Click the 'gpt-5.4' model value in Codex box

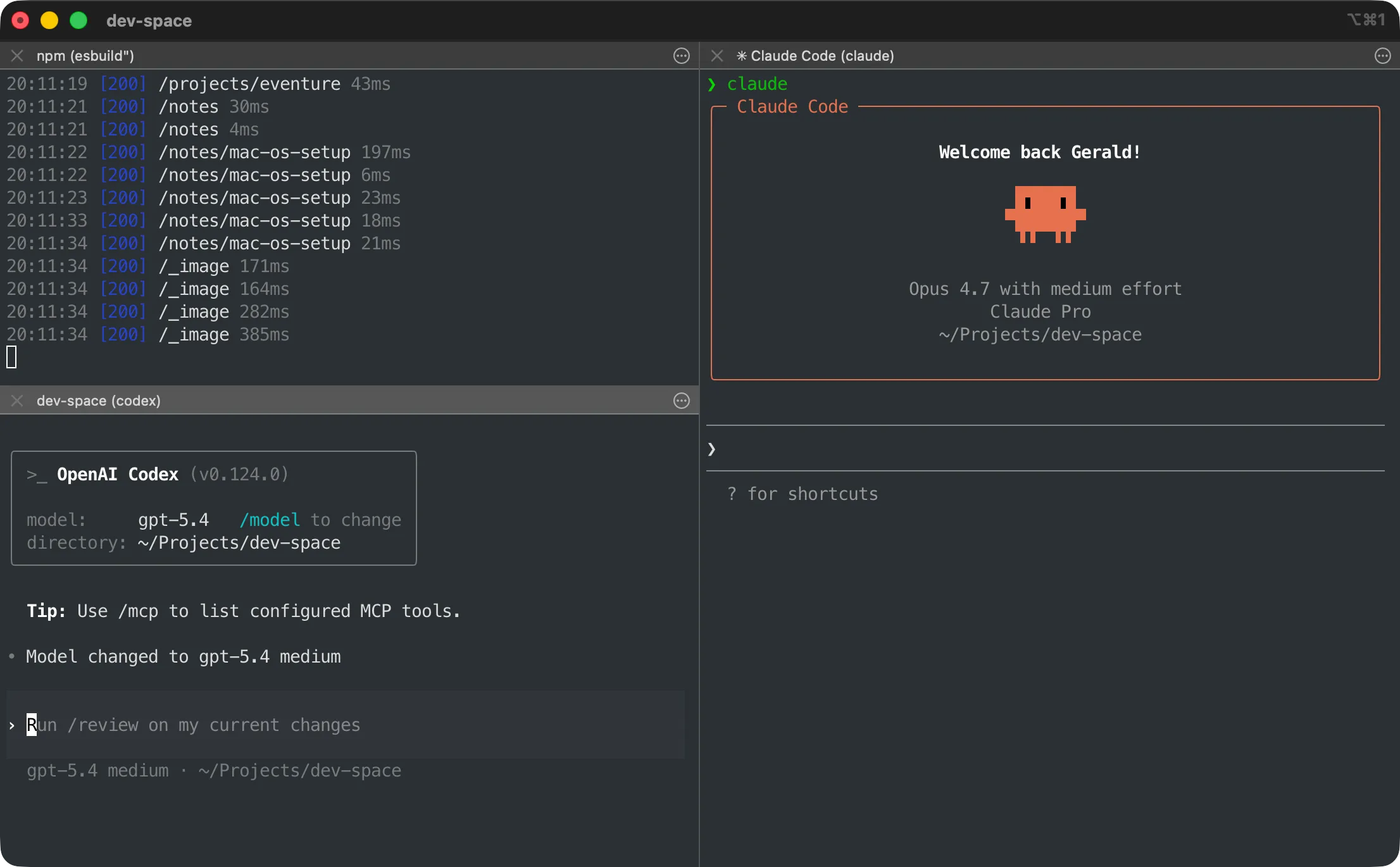[x=173, y=520]
